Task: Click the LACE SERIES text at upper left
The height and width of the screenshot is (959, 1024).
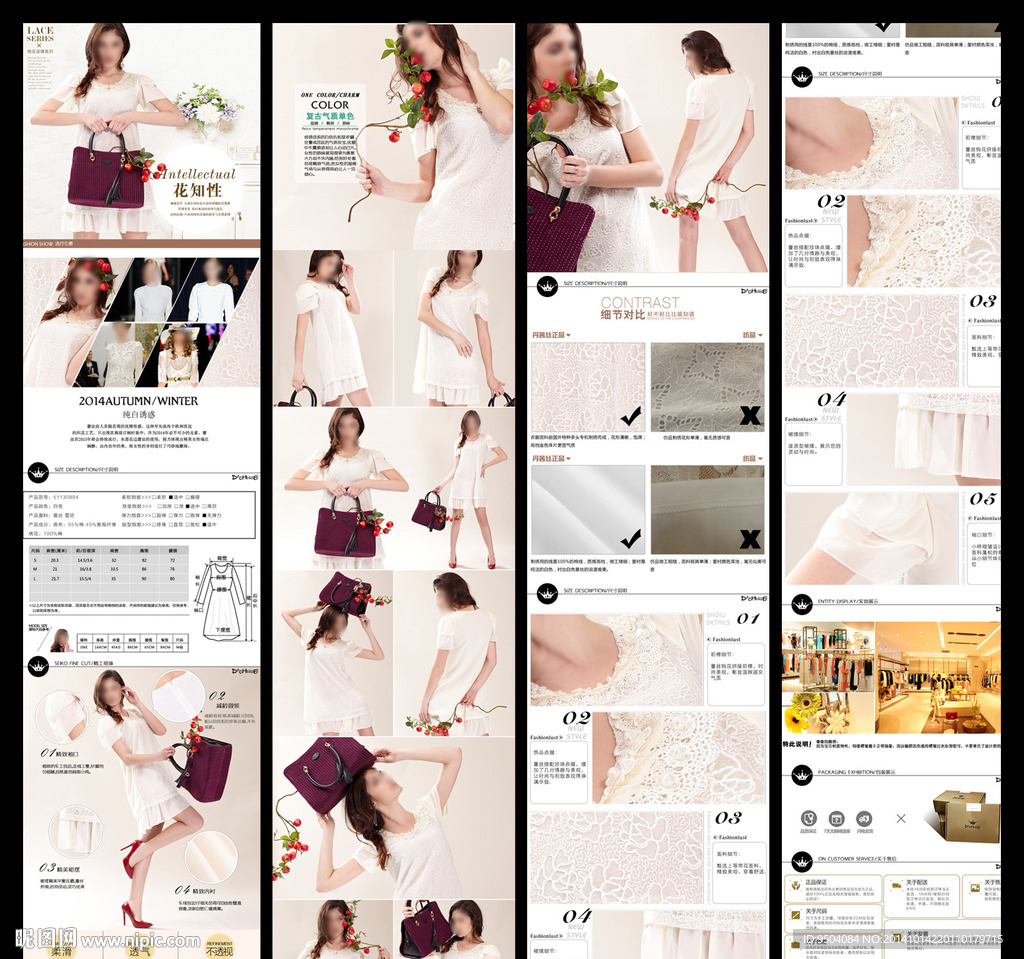Action: point(40,34)
